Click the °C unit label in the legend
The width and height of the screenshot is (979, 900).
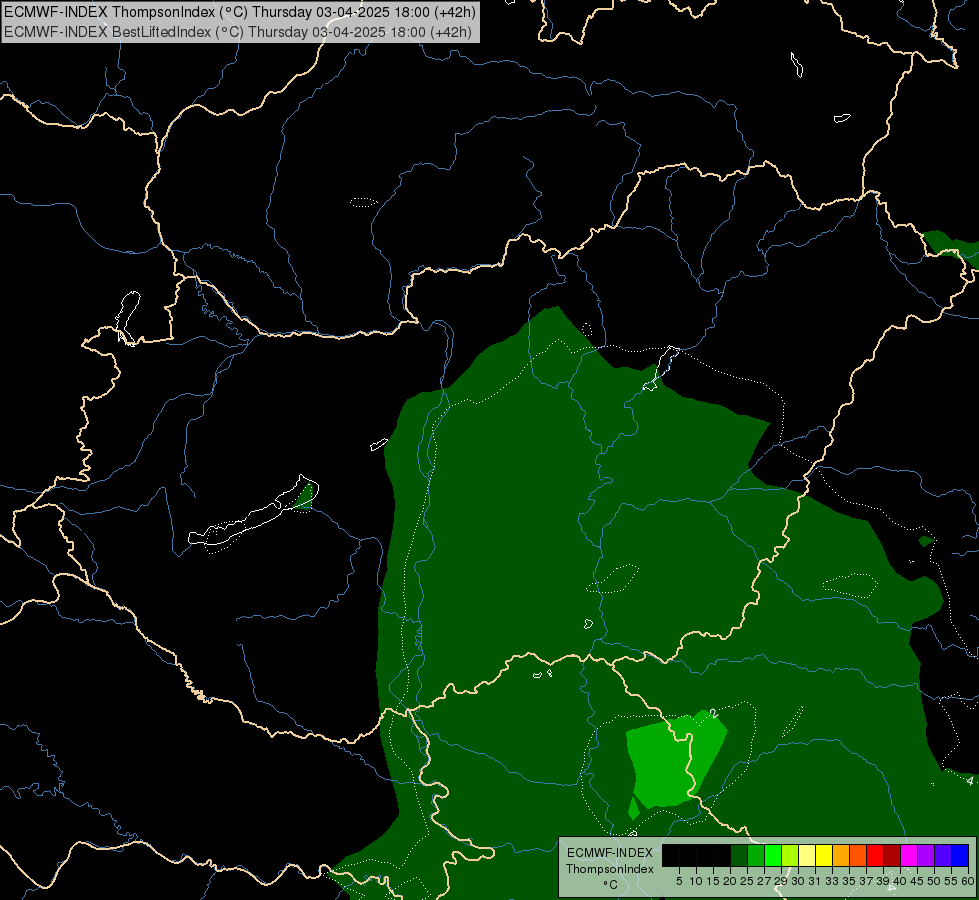point(611,884)
